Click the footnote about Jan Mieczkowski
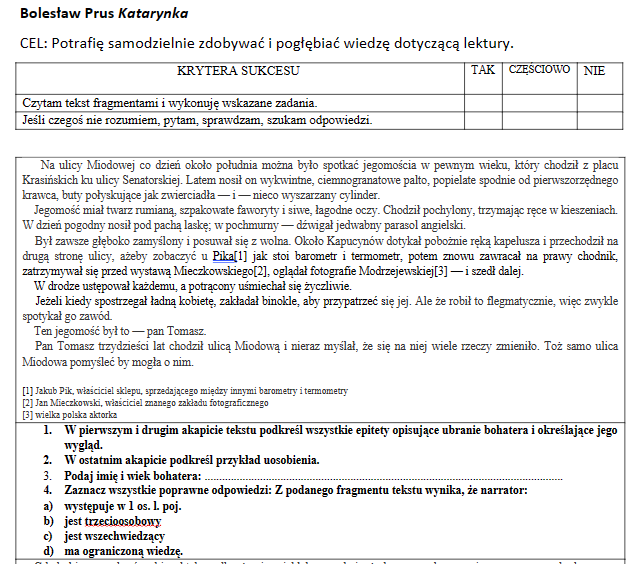The height and width of the screenshot is (564, 633). click(145, 402)
